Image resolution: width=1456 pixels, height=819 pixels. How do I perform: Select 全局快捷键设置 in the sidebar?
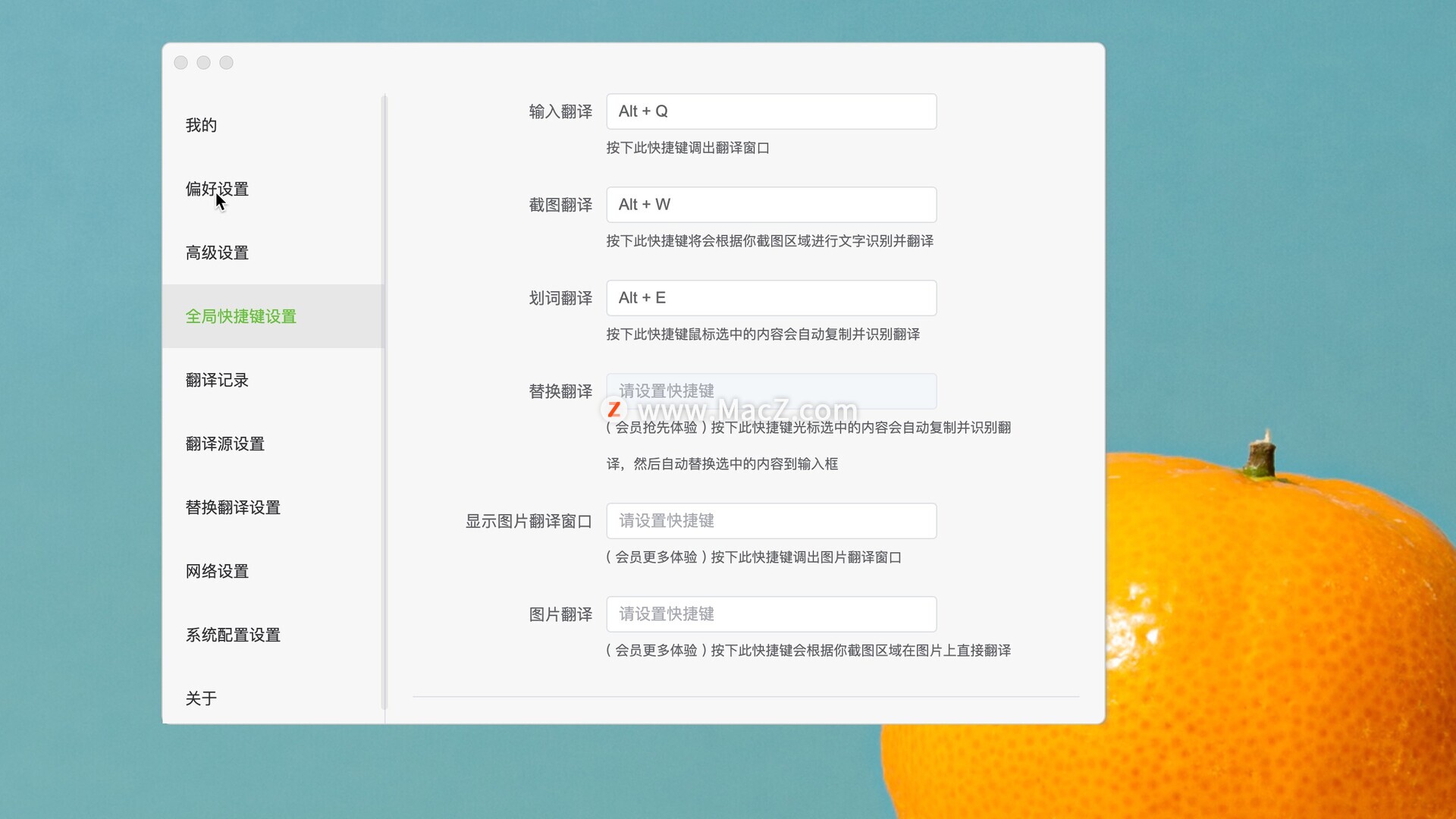click(x=273, y=316)
